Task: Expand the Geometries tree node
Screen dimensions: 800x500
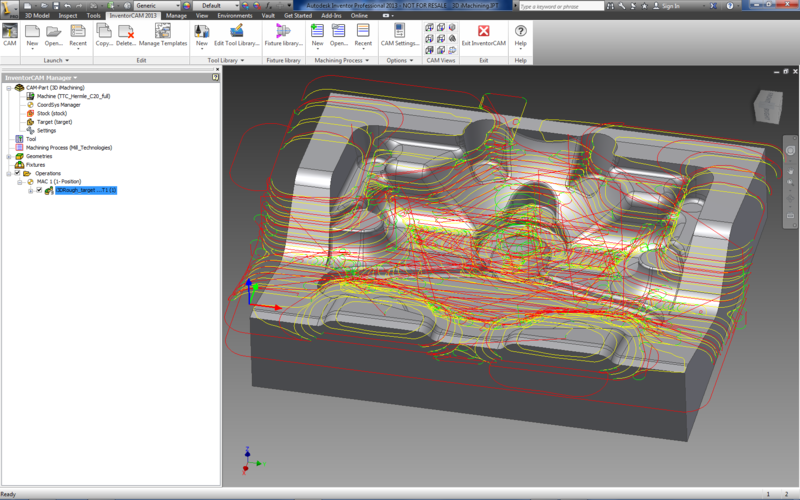Action: (x=8, y=156)
